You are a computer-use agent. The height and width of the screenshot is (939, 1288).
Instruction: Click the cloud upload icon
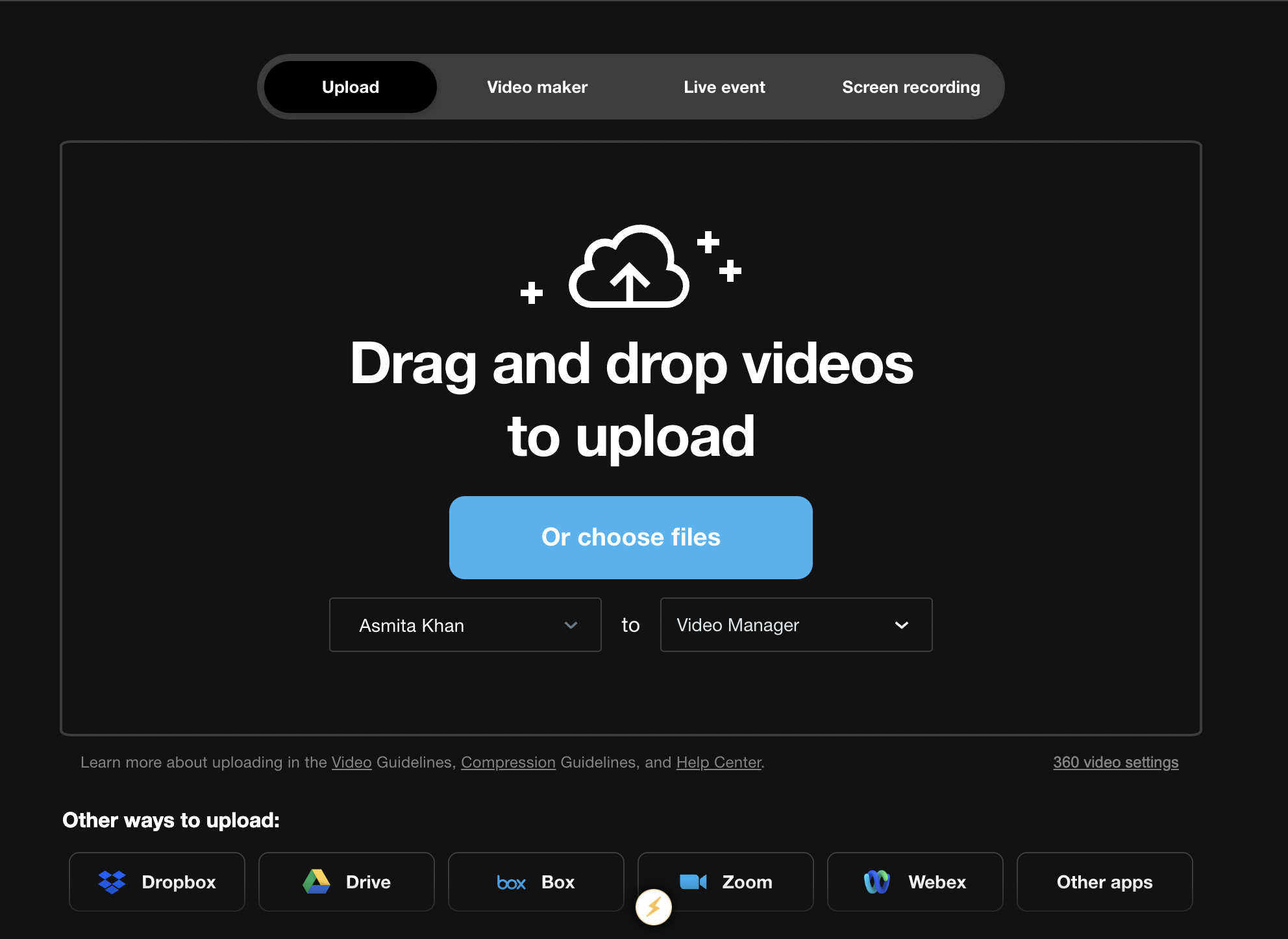628,268
